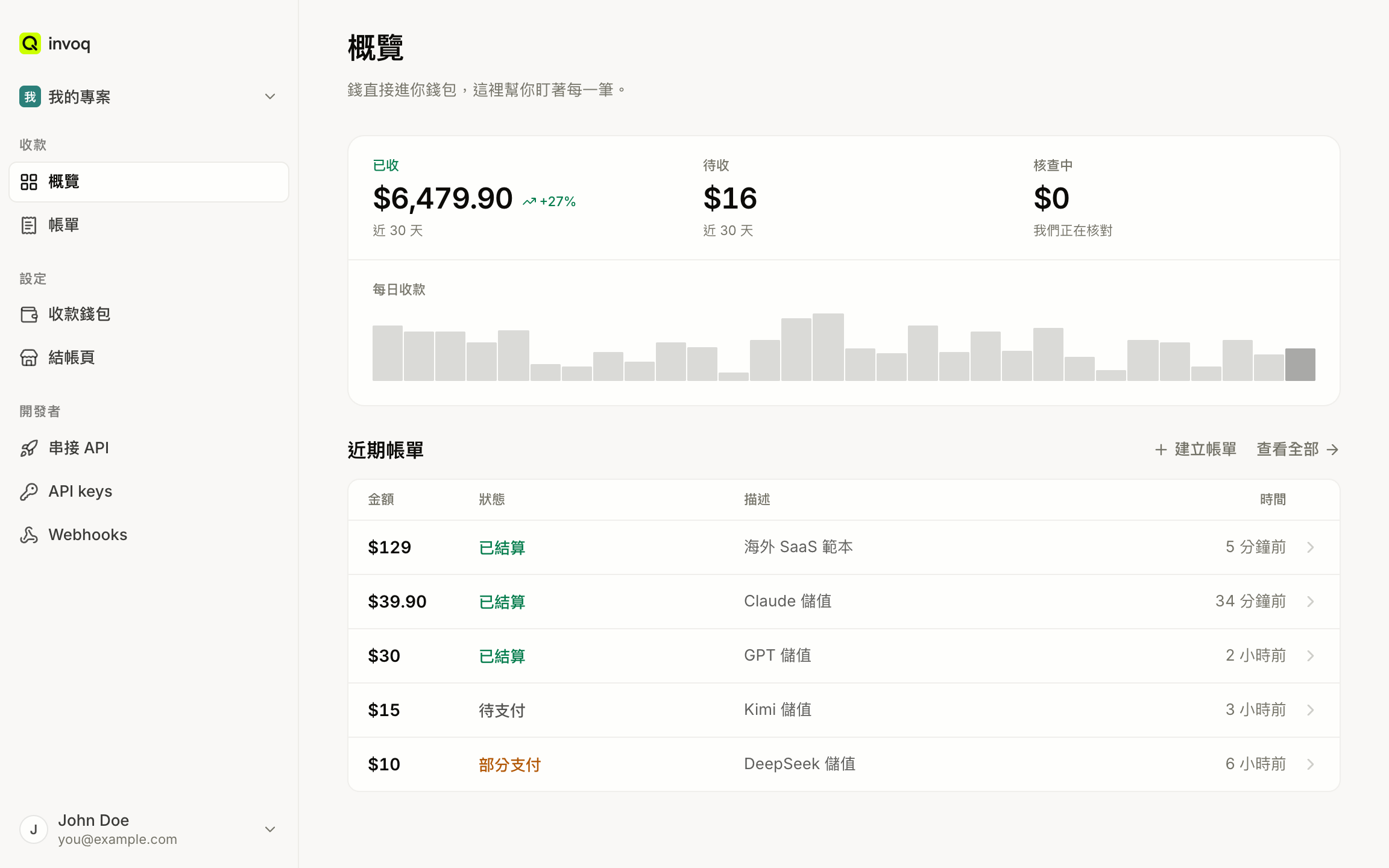The width and height of the screenshot is (1389, 868).
Task: Open the 概覽 sidebar item
Action: coord(149,182)
